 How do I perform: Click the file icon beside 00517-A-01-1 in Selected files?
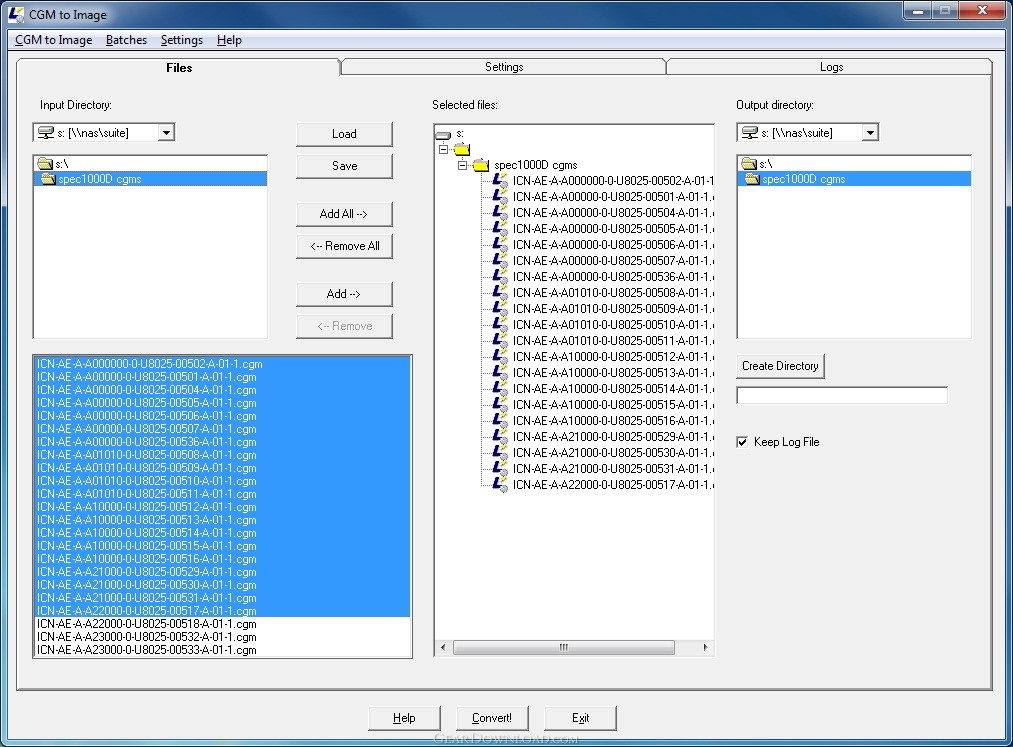[500, 485]
